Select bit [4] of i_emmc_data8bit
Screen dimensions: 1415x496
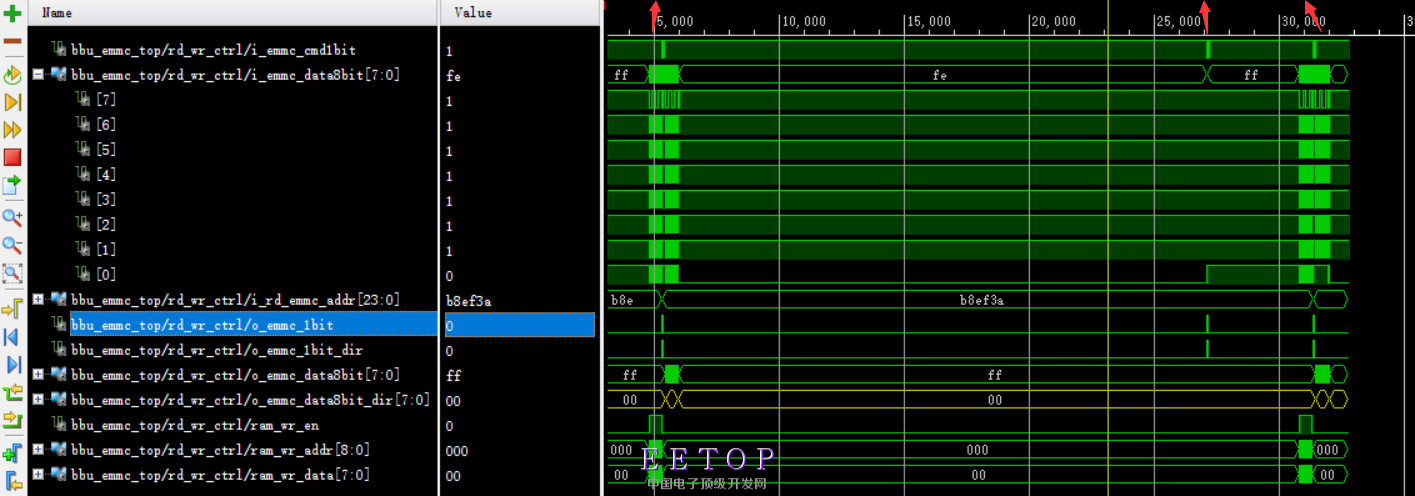(x=105, y=174)
